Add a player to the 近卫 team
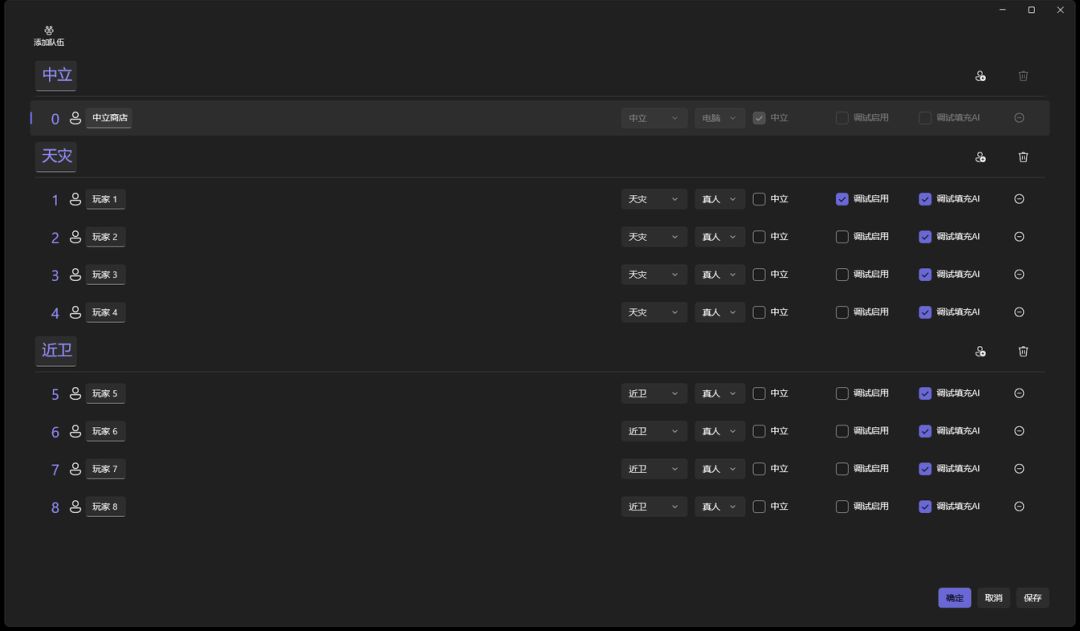This screenshot has width=1080, height=631. tap(980, 352)
